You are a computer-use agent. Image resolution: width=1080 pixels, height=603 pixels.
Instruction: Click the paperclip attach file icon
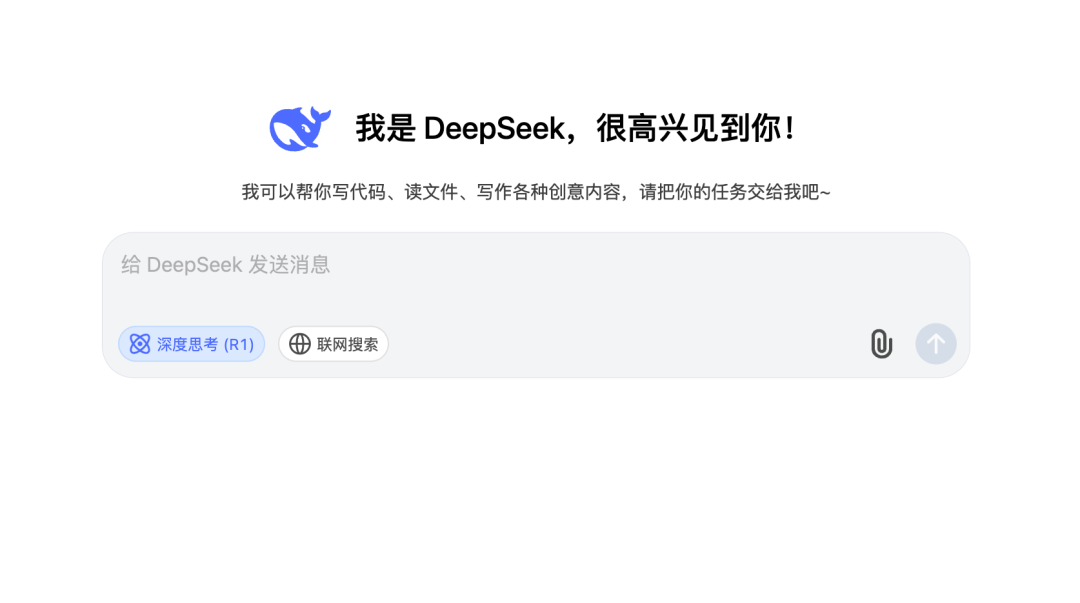(881, 343)
